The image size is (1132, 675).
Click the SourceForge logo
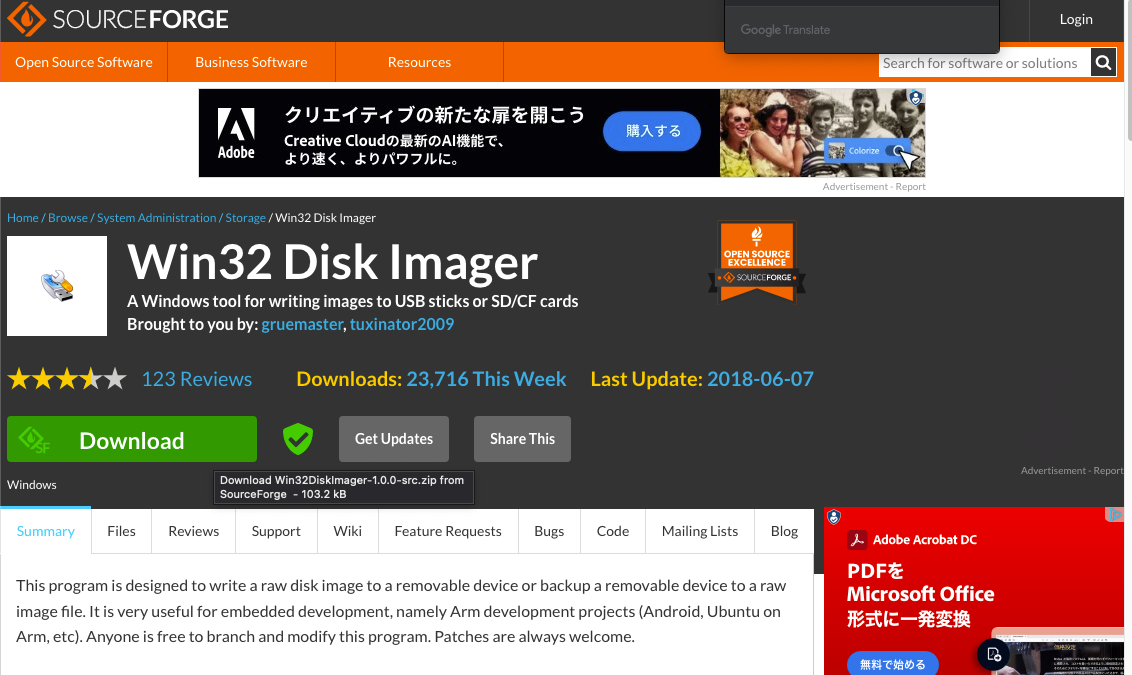click(x=118, y=19)
